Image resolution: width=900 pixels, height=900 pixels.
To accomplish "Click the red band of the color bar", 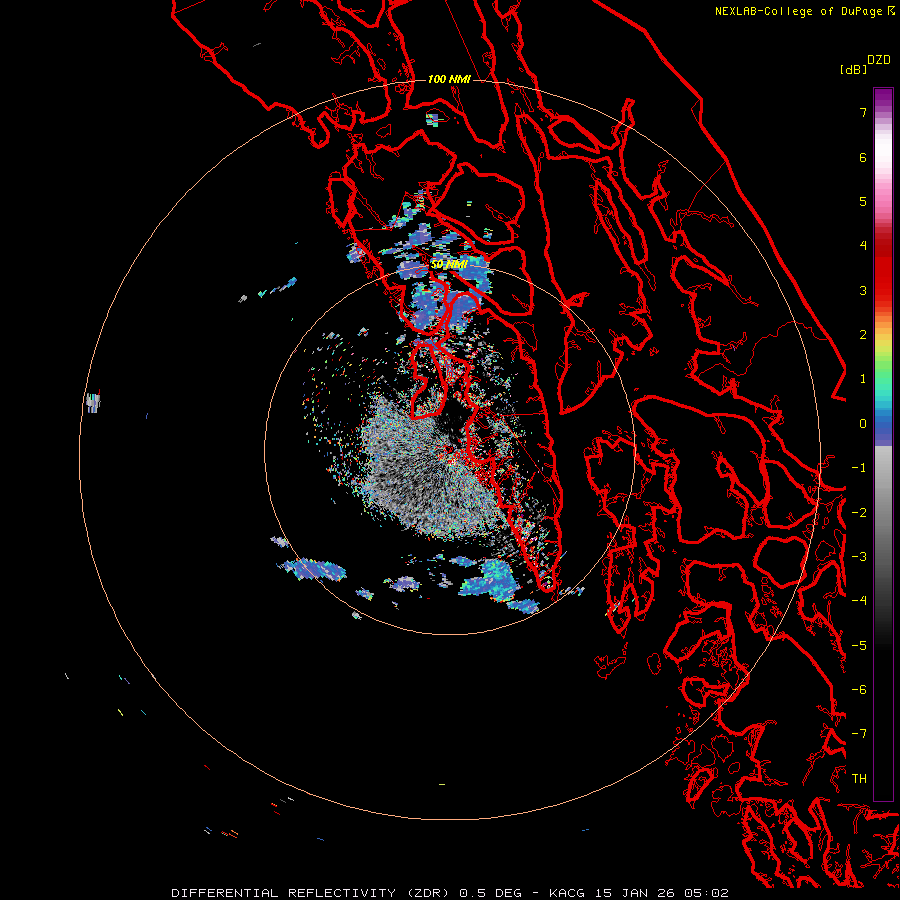I will pos(883,270).
